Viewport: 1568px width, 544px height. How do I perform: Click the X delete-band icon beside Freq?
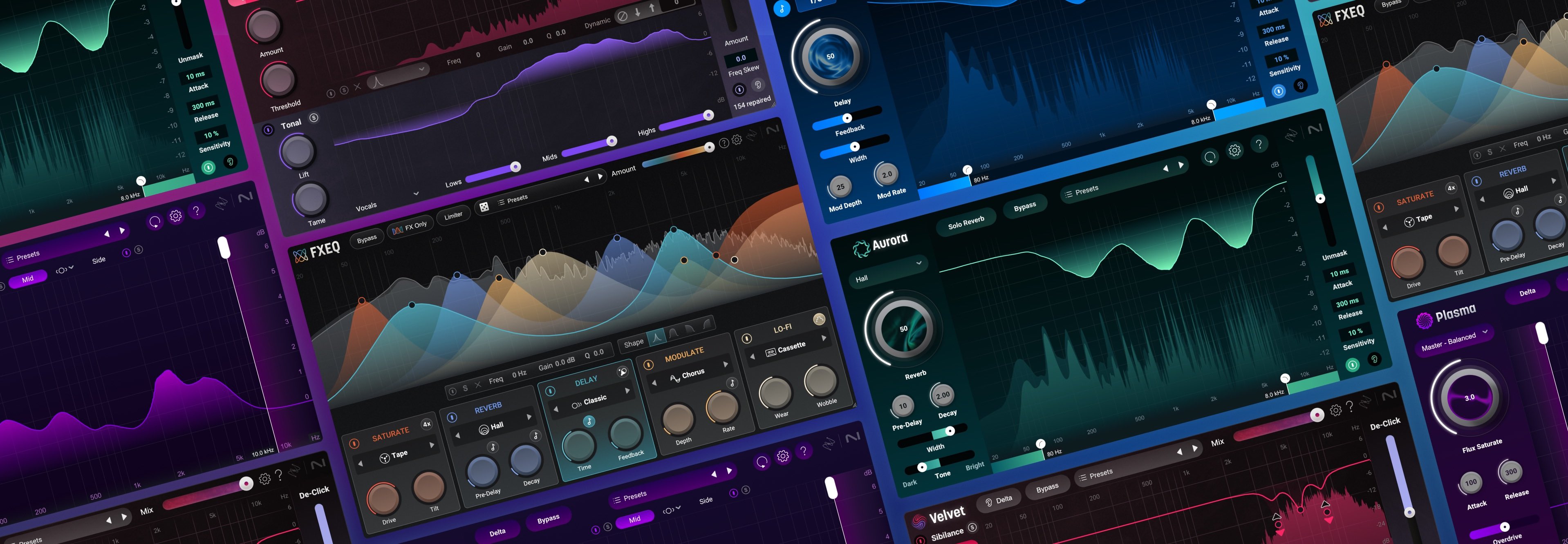click(478, 385)
